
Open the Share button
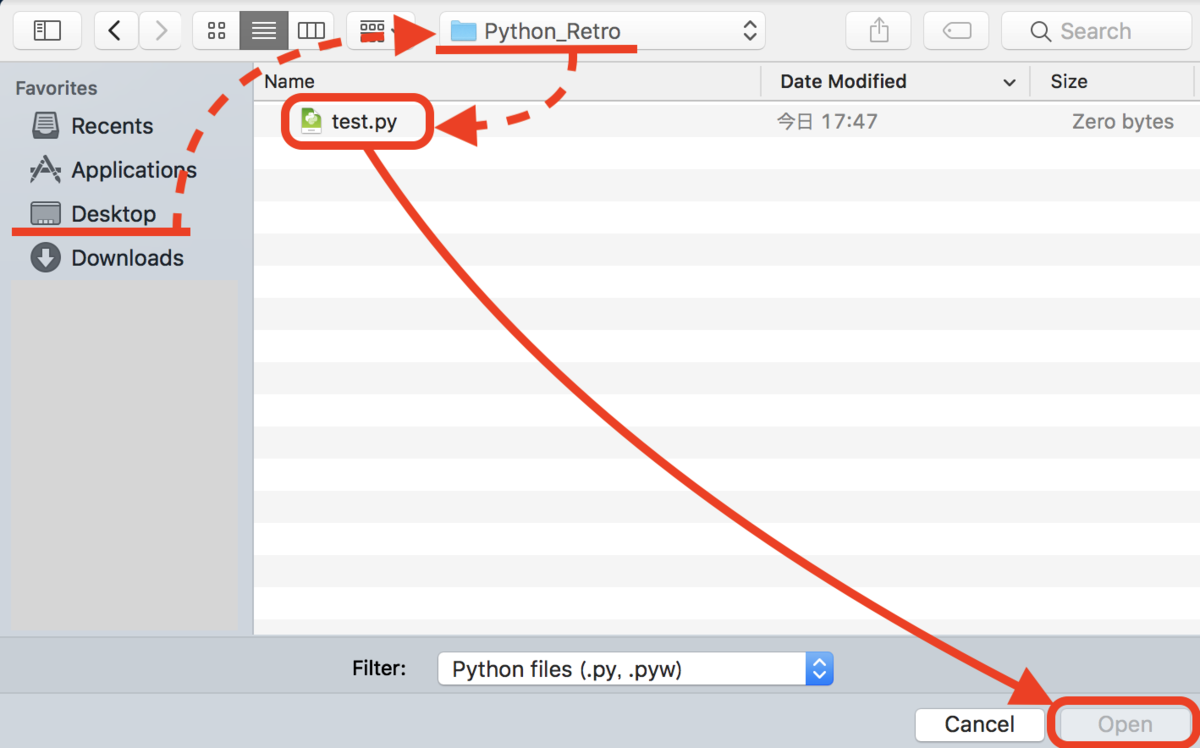coord(877,30)
